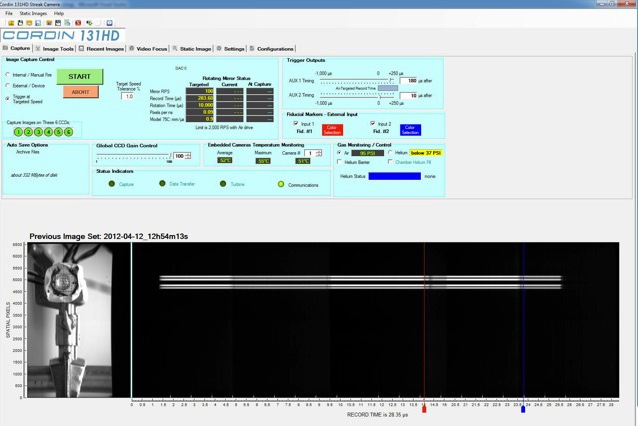Select CCD number 6 green circle

pos(69,131)
